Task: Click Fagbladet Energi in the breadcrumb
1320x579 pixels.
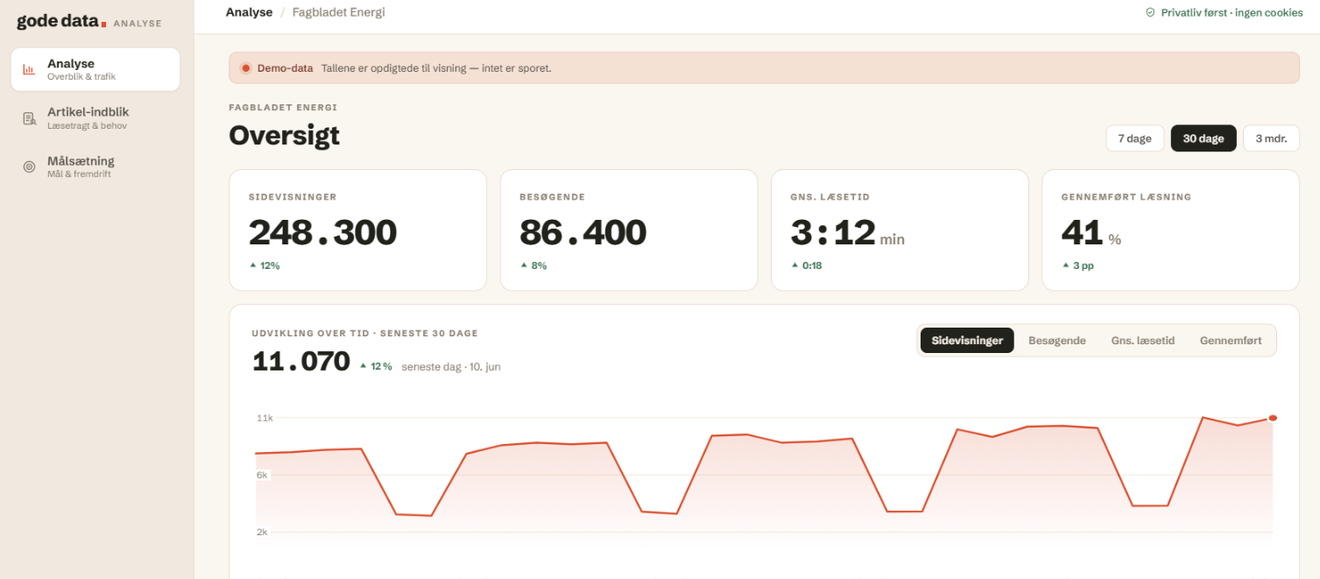Action: pos(338,13)
